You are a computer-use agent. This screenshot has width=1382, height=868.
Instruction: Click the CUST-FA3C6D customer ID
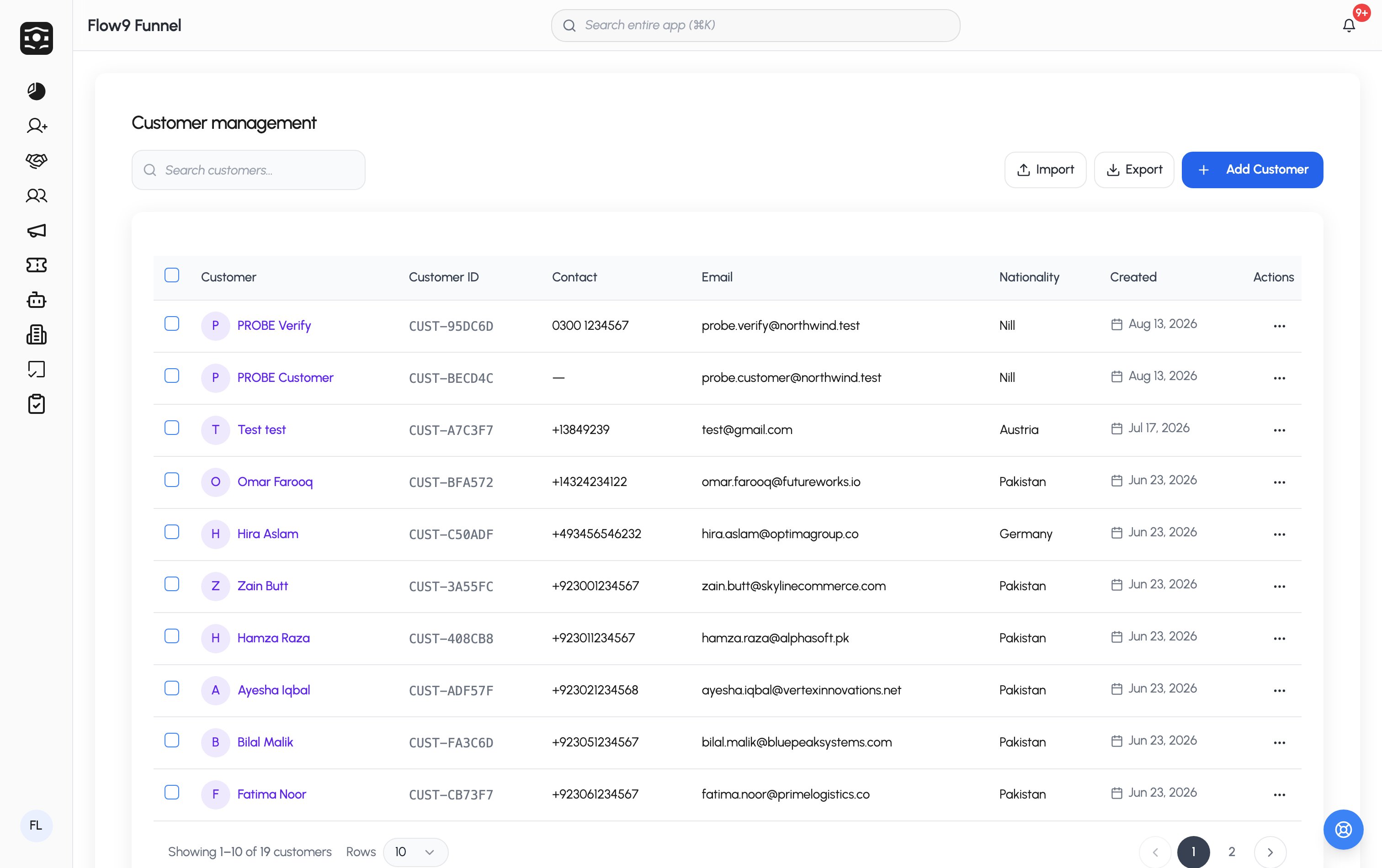(x=451, y=743)
